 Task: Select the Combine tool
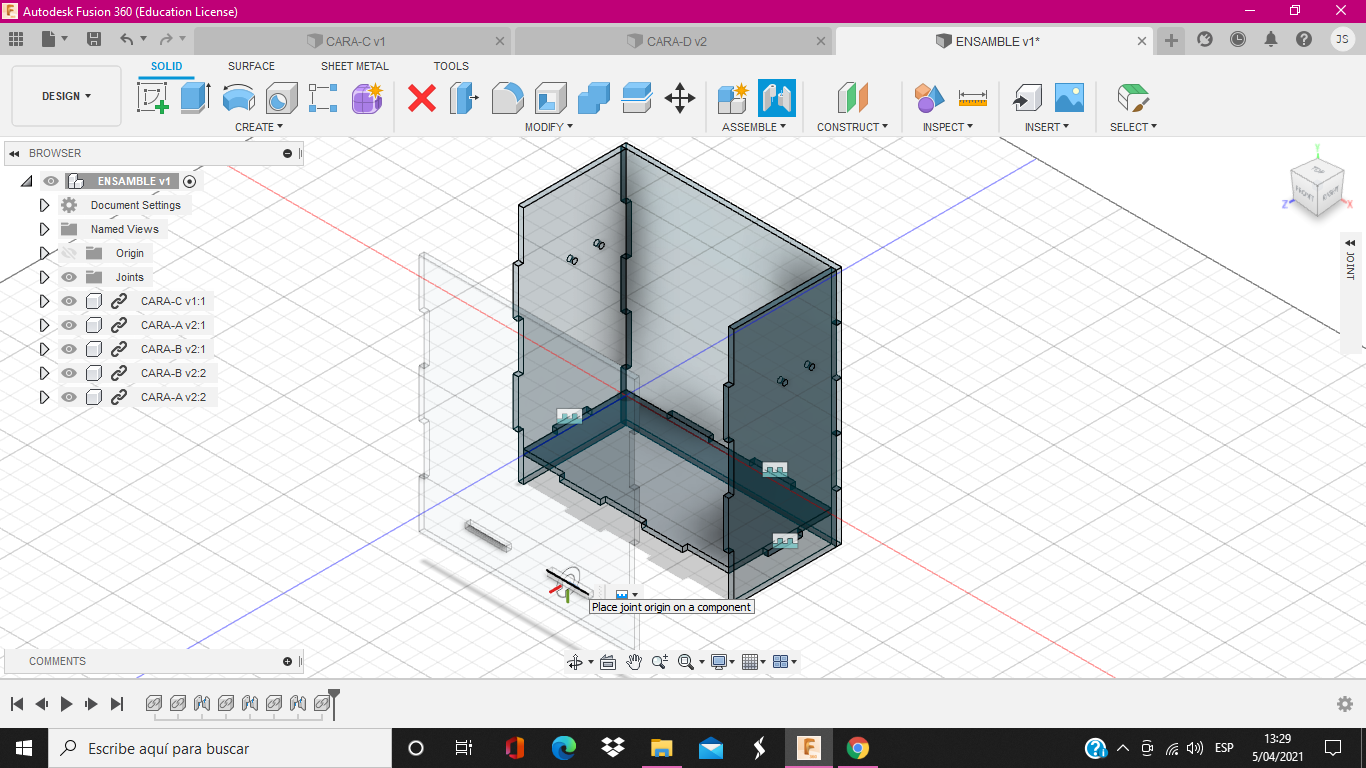(593, 98)
